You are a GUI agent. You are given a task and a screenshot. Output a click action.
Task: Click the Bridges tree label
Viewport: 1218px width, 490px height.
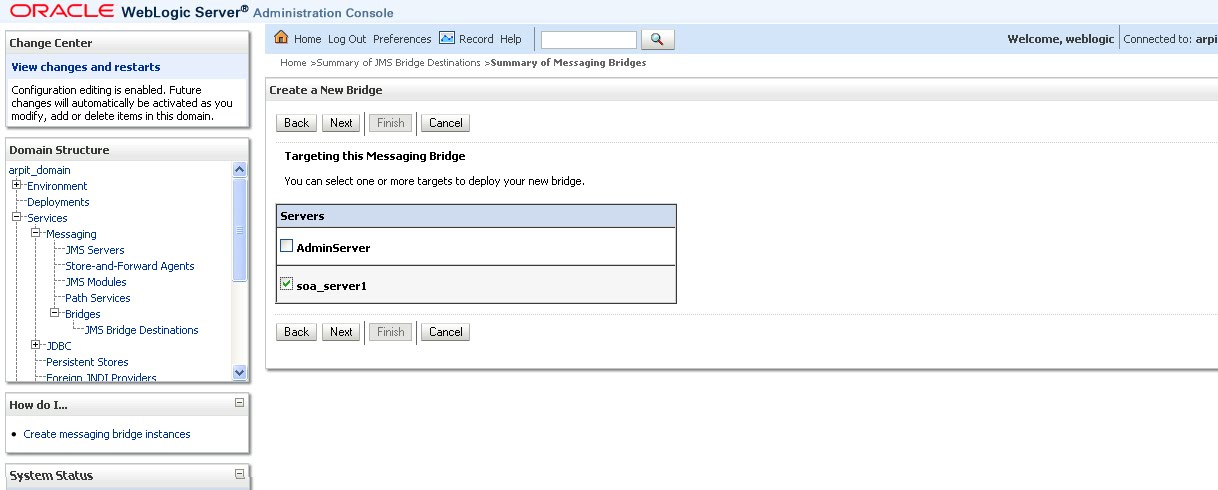(83, 314)
